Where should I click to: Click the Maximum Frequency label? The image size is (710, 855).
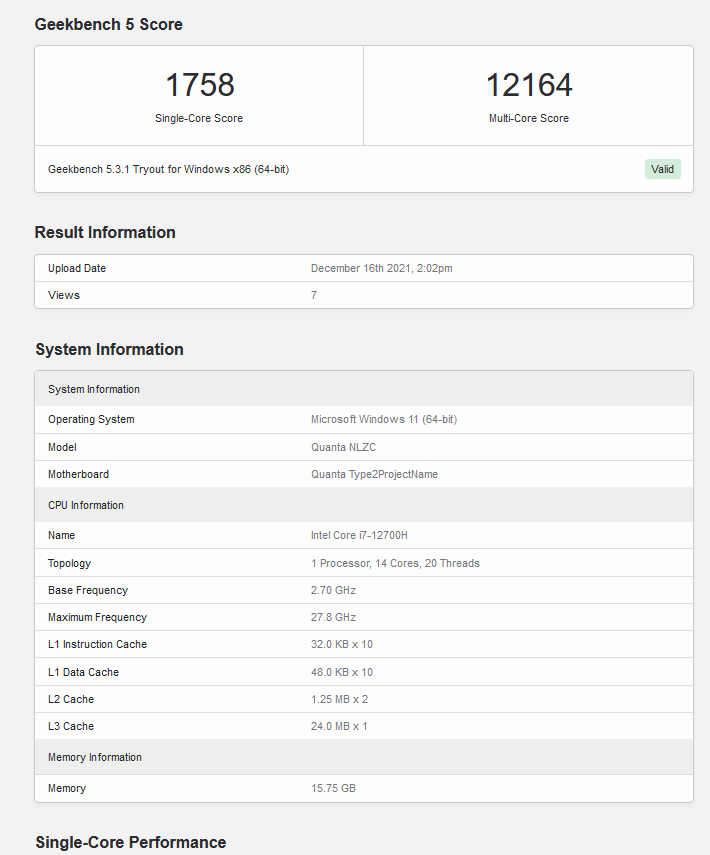pyautogui.click(x=98, y=617)
